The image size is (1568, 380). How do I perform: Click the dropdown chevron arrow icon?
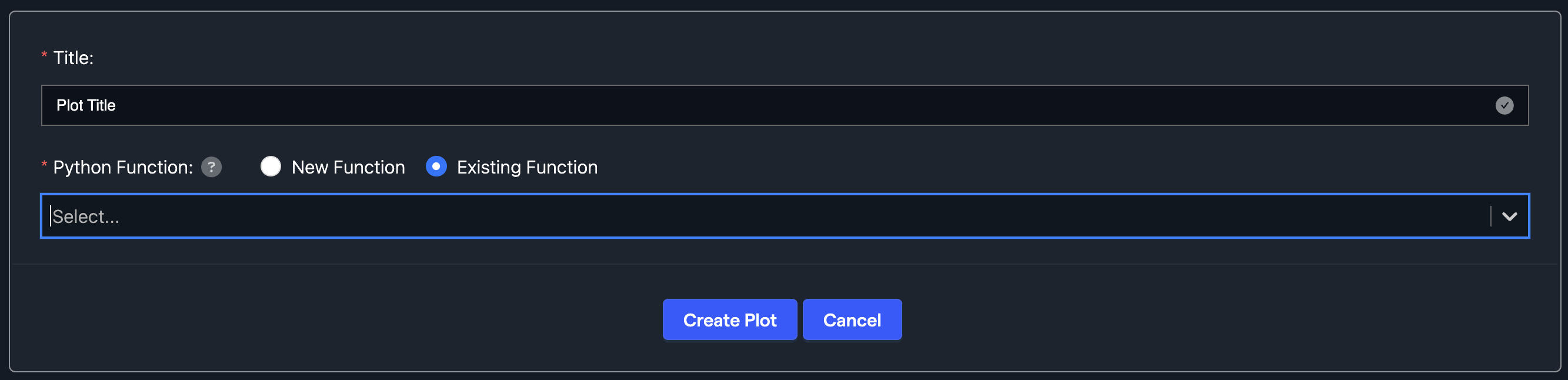(x=1509, y=216)
